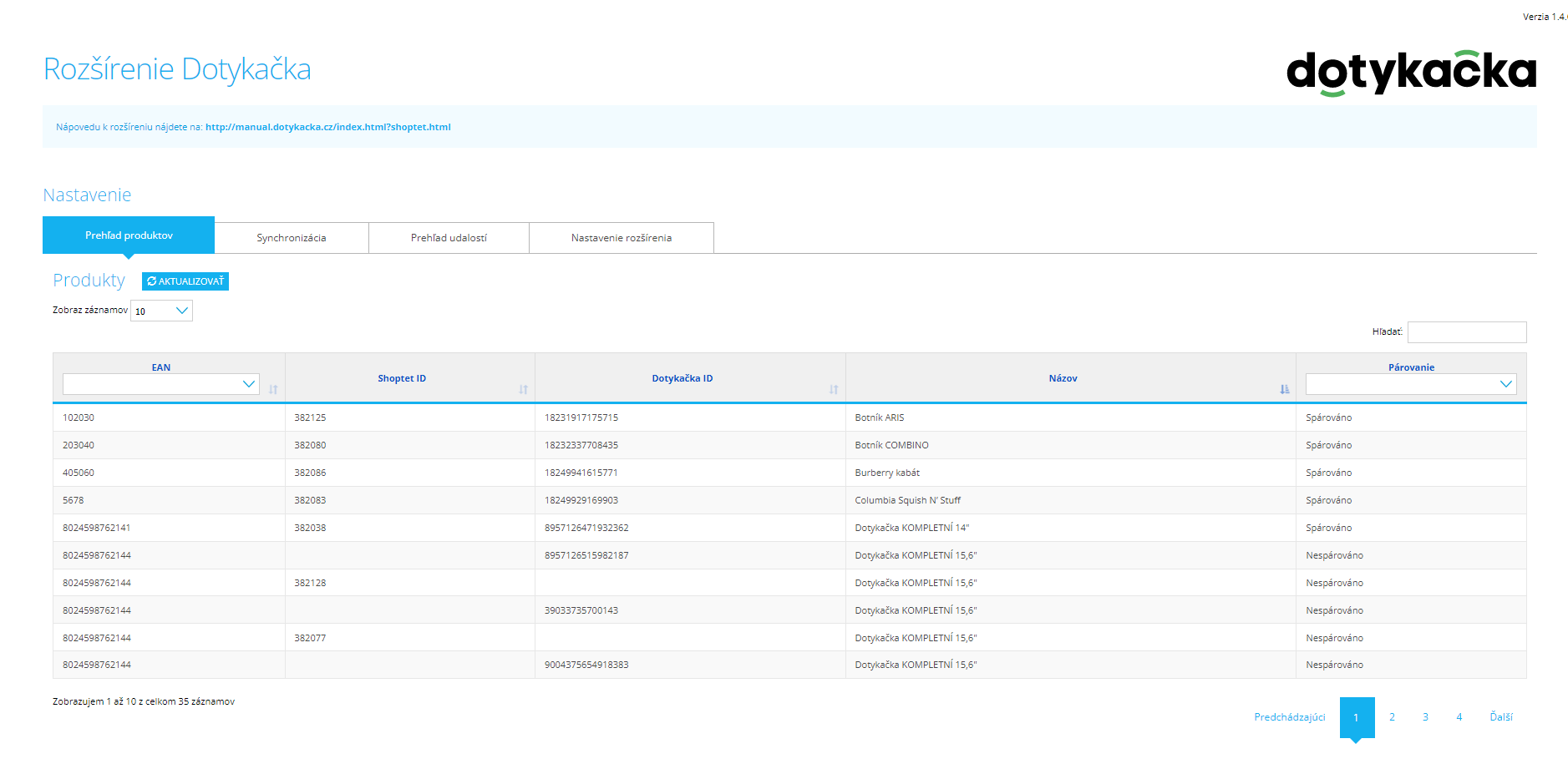Click the Dotykačka ID column header
The width and height of the screenshot is (1568, 764).
(x=683, y=378)
